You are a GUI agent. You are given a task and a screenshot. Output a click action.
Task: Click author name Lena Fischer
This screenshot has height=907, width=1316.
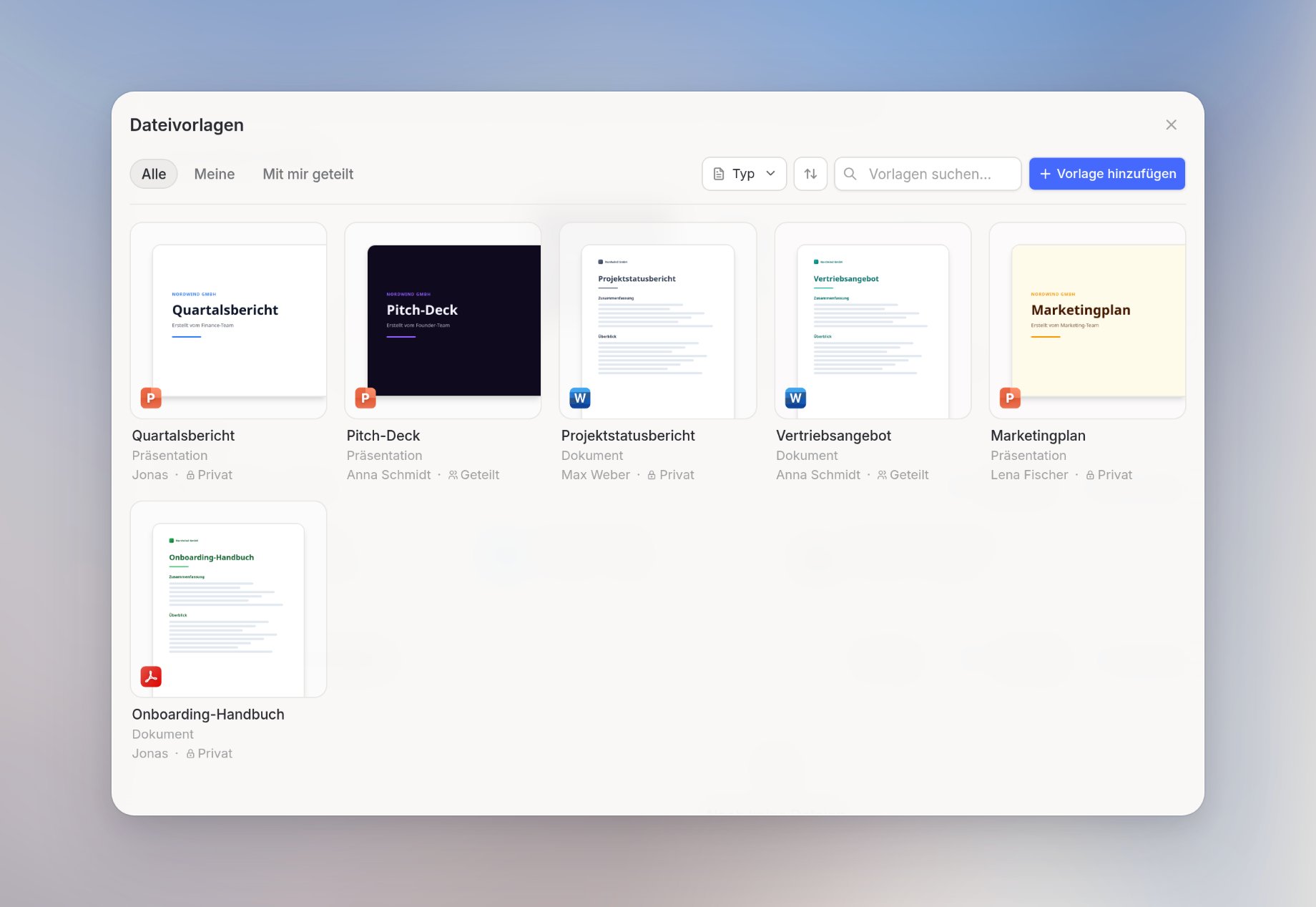point(1029,475)
